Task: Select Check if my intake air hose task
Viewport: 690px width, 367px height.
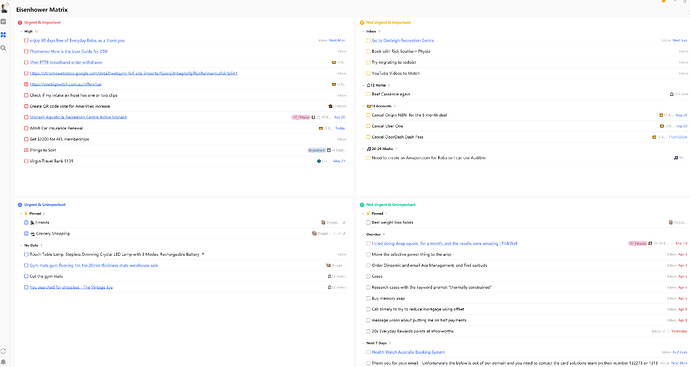Action: [x=73, y=95]
